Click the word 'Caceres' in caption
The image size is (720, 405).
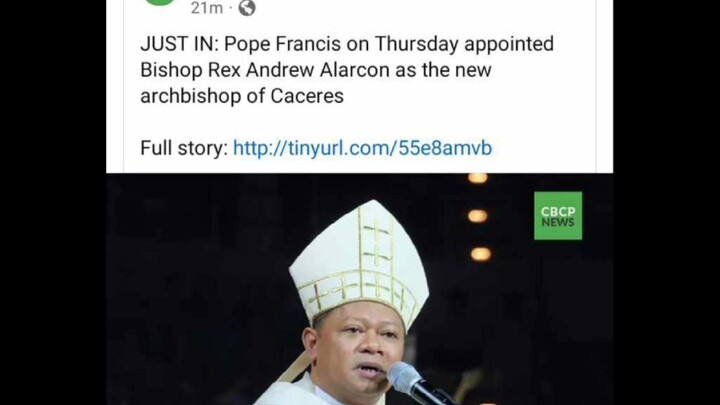coord(307,96)
